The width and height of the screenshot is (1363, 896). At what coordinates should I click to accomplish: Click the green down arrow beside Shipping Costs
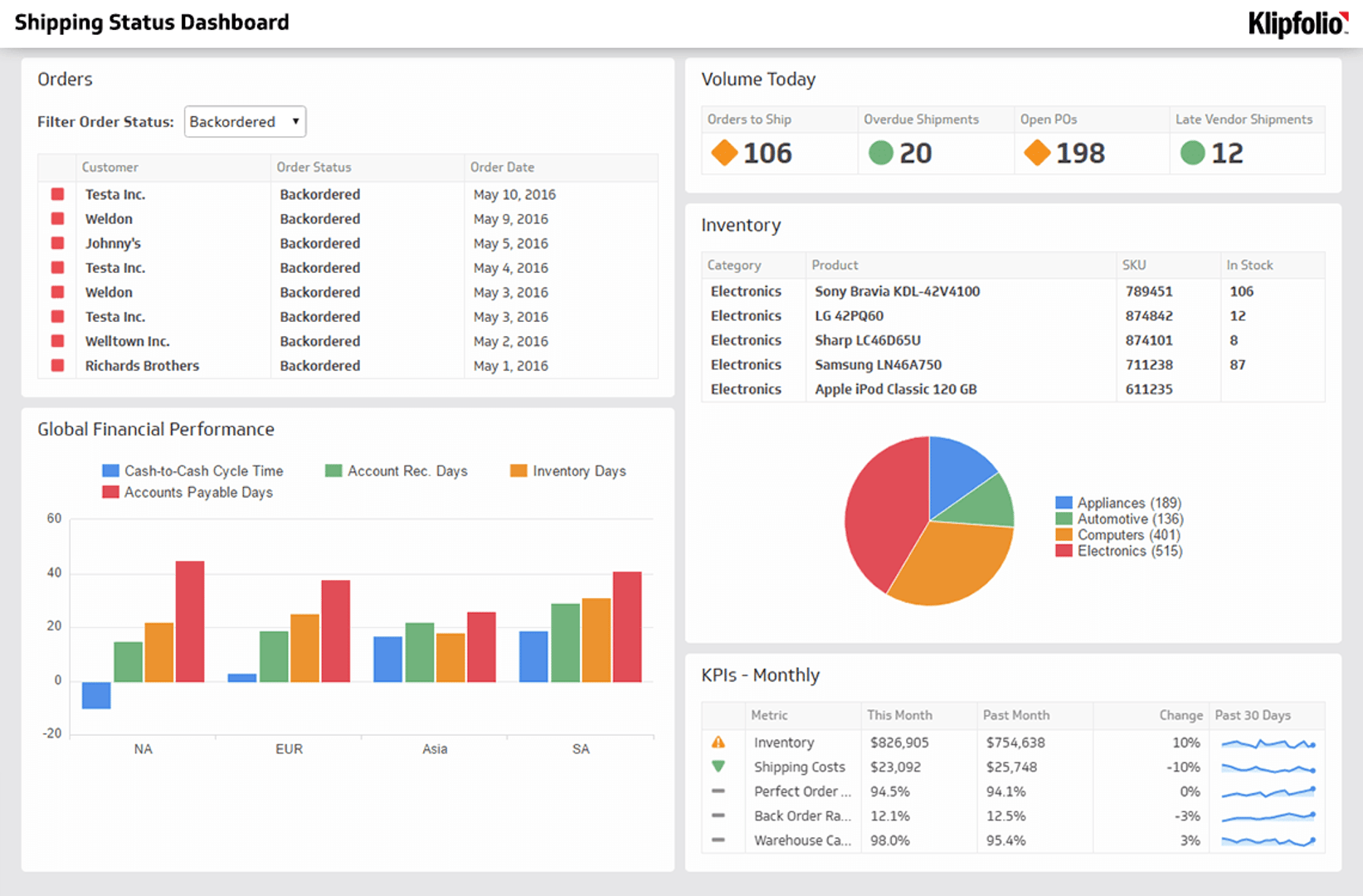(720, 767)
